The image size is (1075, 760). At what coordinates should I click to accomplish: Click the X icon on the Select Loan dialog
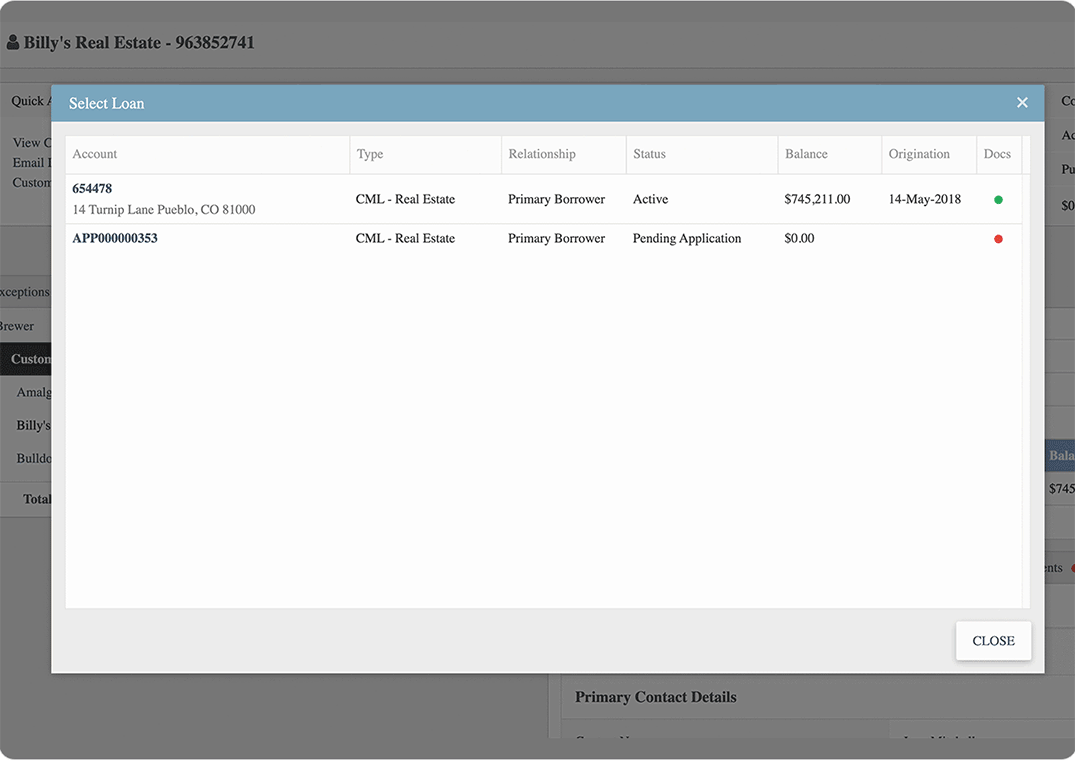coord(1022,102)
